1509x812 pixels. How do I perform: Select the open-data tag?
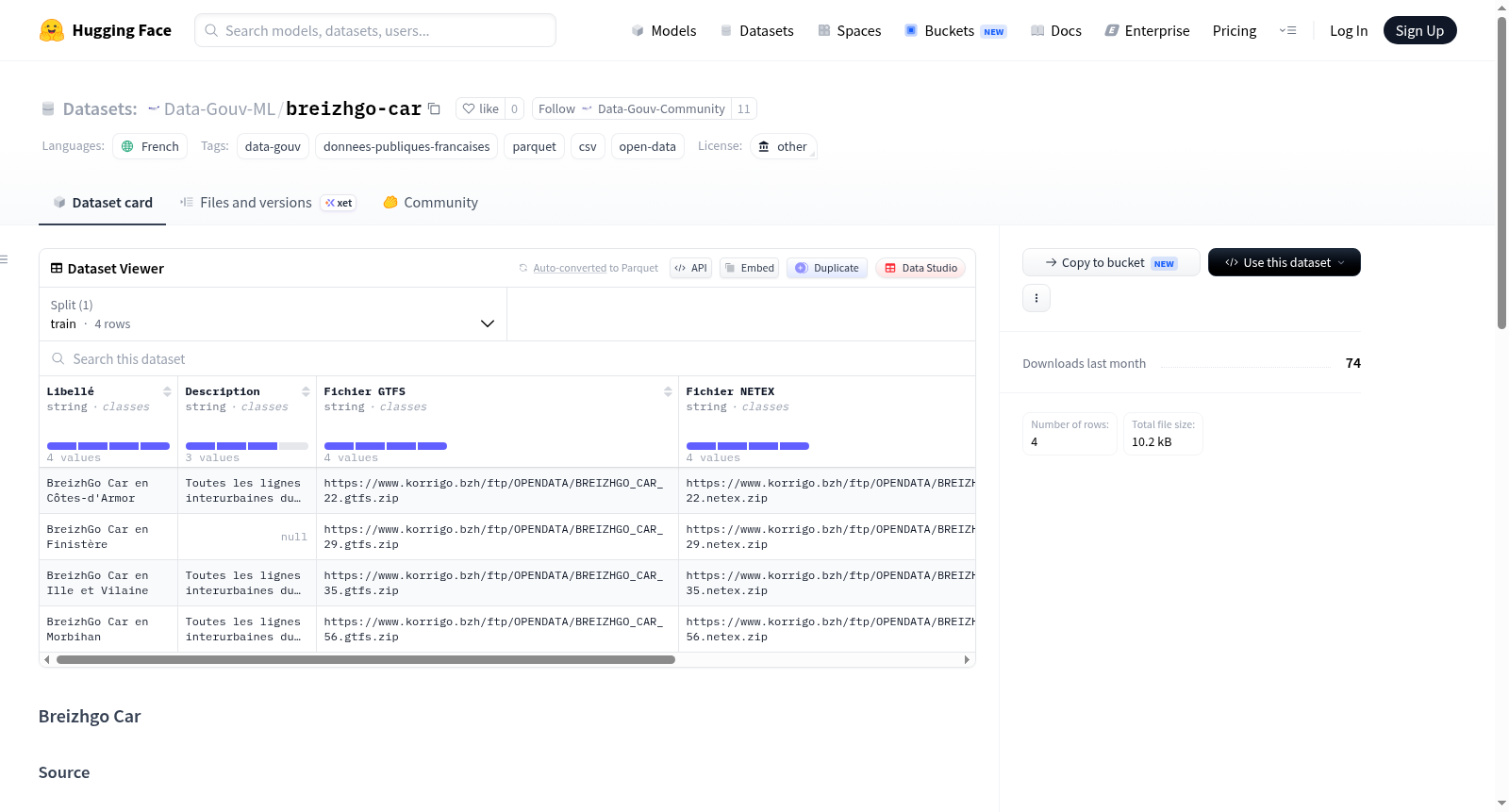[647, 146]
